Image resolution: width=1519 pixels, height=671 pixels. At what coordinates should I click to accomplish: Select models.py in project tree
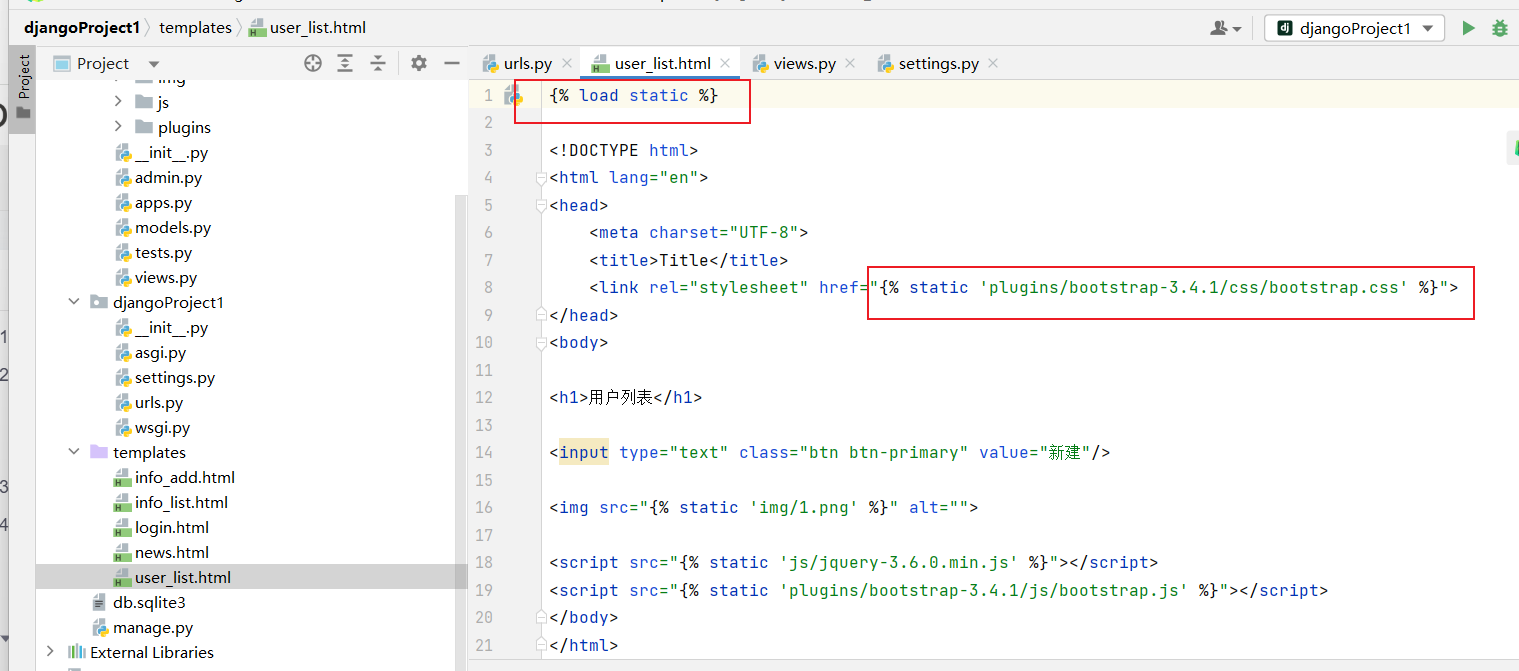(x=173, y=227)
